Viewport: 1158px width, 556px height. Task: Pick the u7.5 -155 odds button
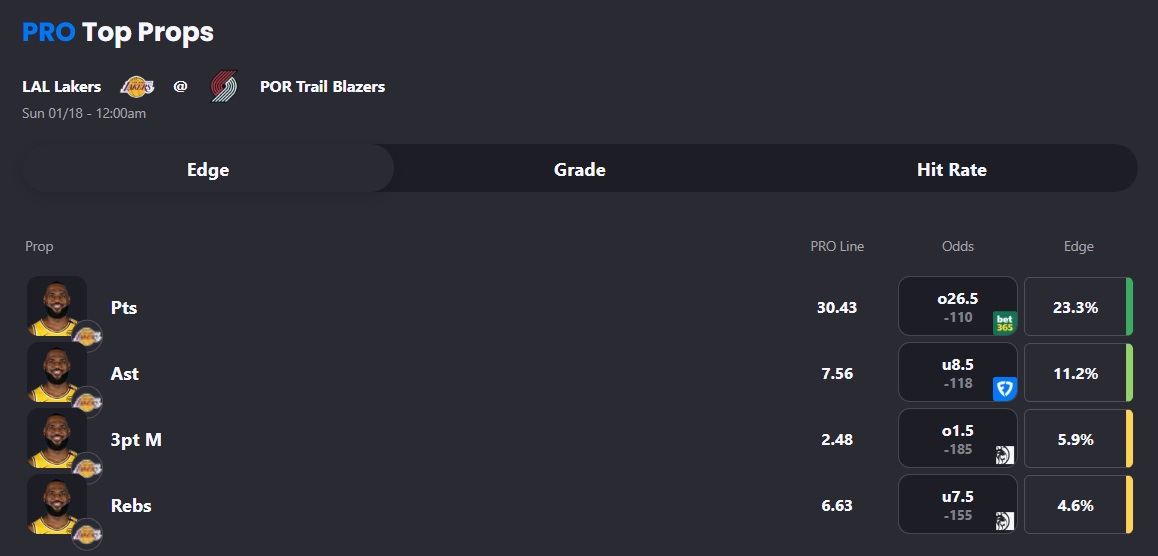(957, 504)
